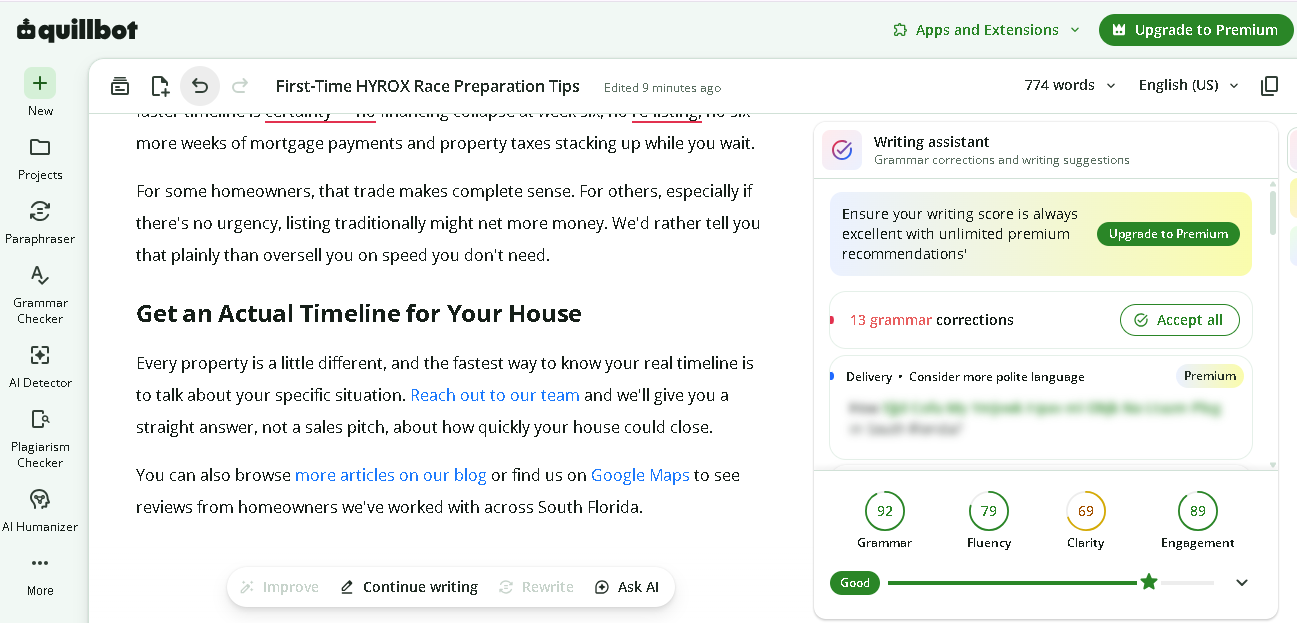Open Ask AI assistant
The height and width of the screenshot is (623, 1297).
pyautogui.click(x=627, y=587)
